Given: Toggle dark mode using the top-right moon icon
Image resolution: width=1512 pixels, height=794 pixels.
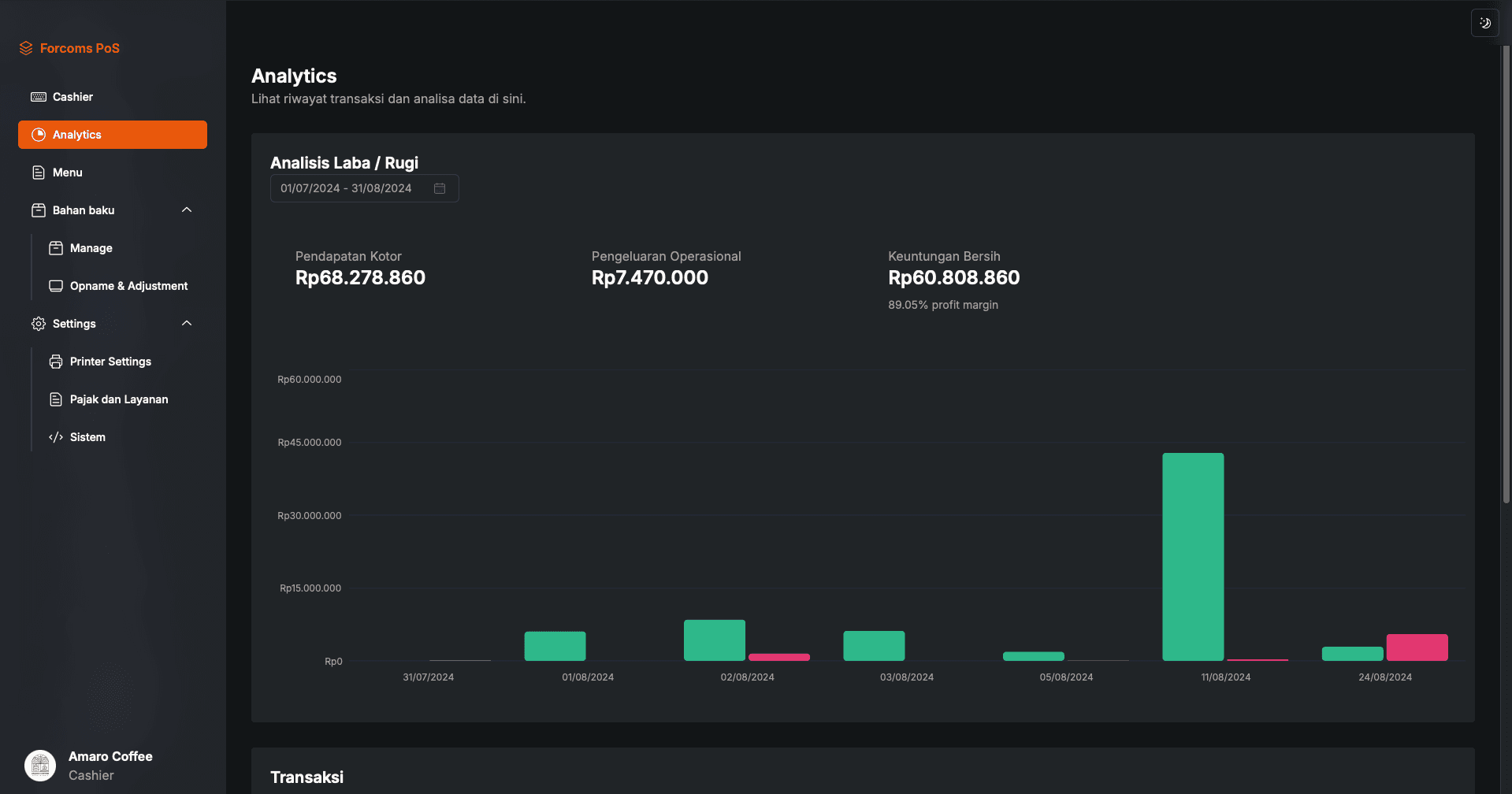Looking at the screenshot, I should 1484,23.
